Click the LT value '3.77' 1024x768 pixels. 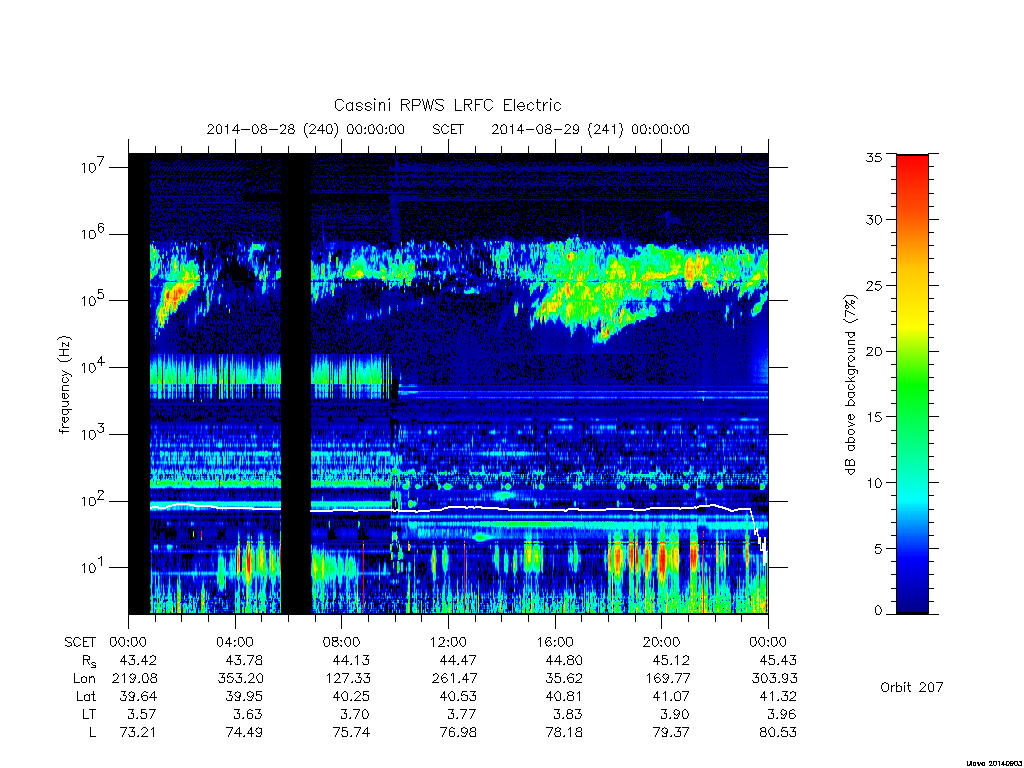(x=462, y=714)
